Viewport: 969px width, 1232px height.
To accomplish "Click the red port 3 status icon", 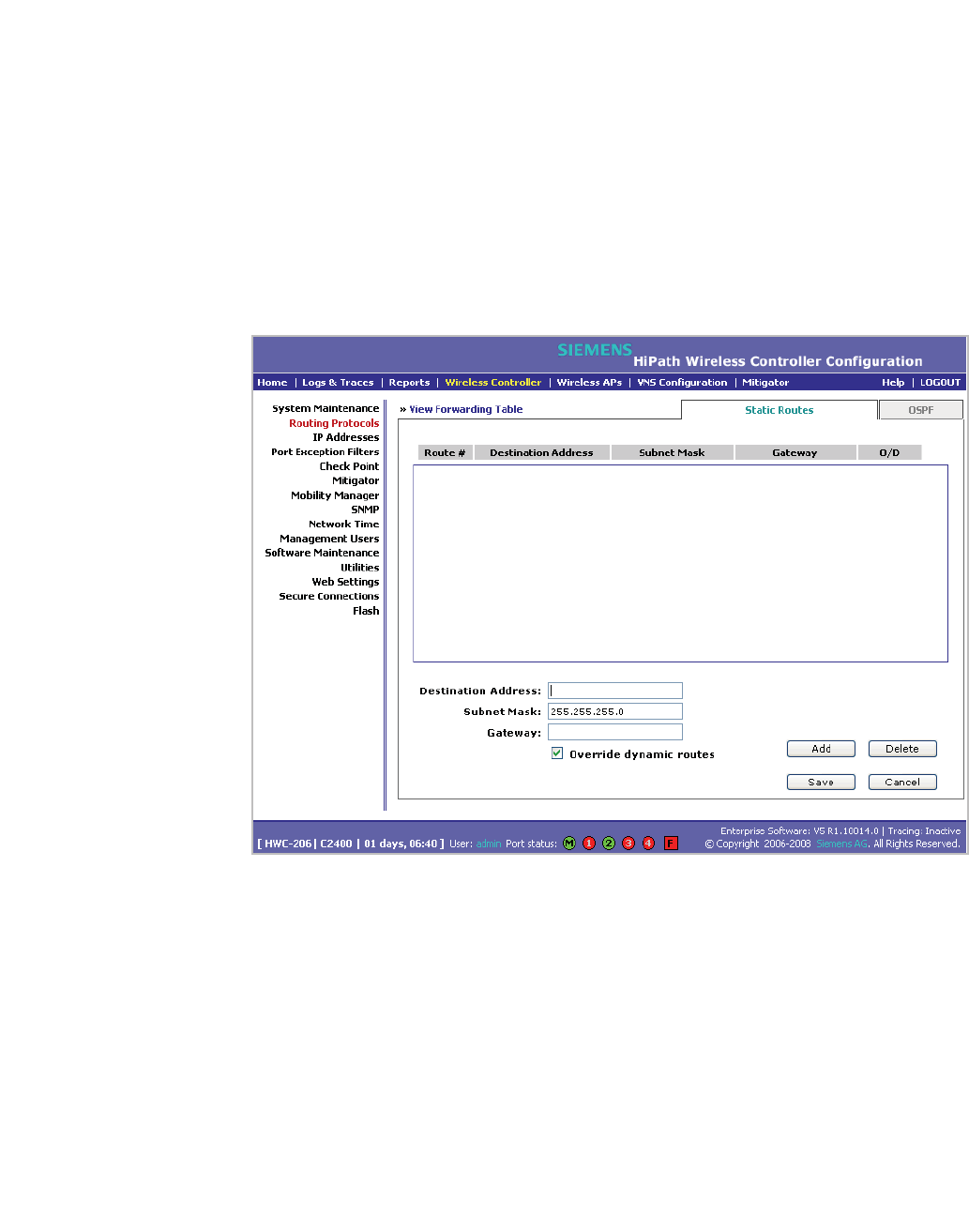I will coord(628,844).
